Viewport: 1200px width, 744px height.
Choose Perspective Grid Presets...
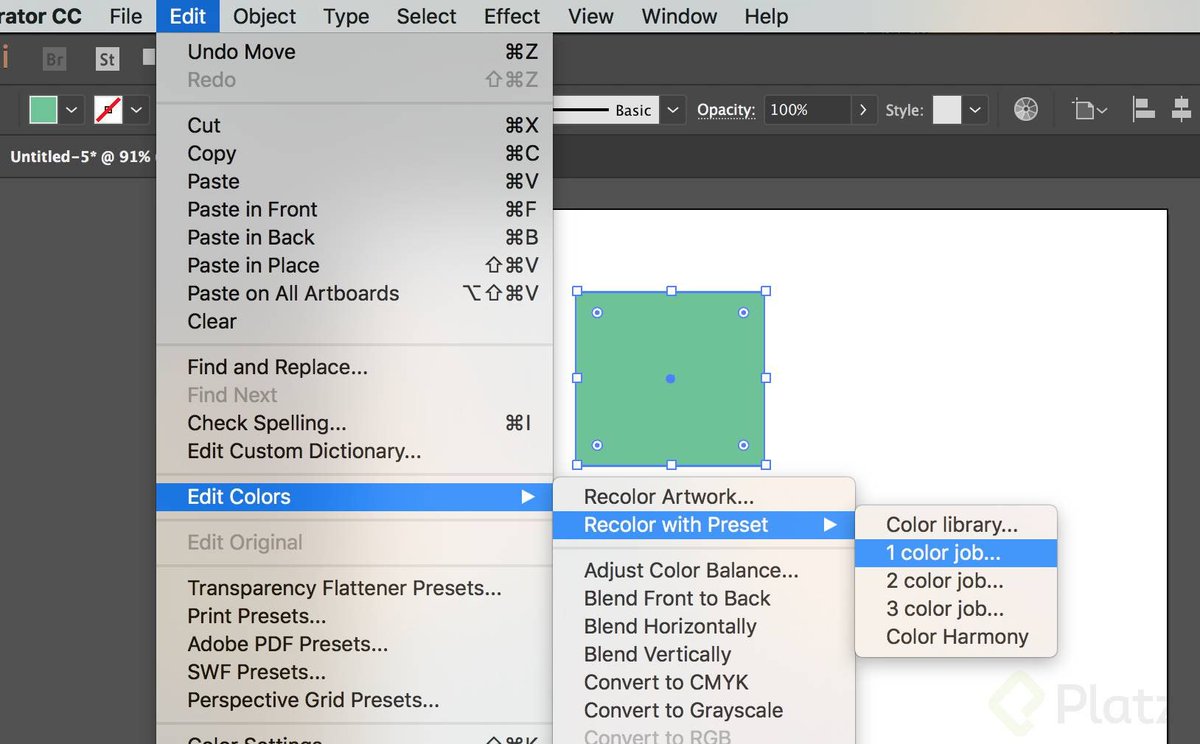[355, 701]
